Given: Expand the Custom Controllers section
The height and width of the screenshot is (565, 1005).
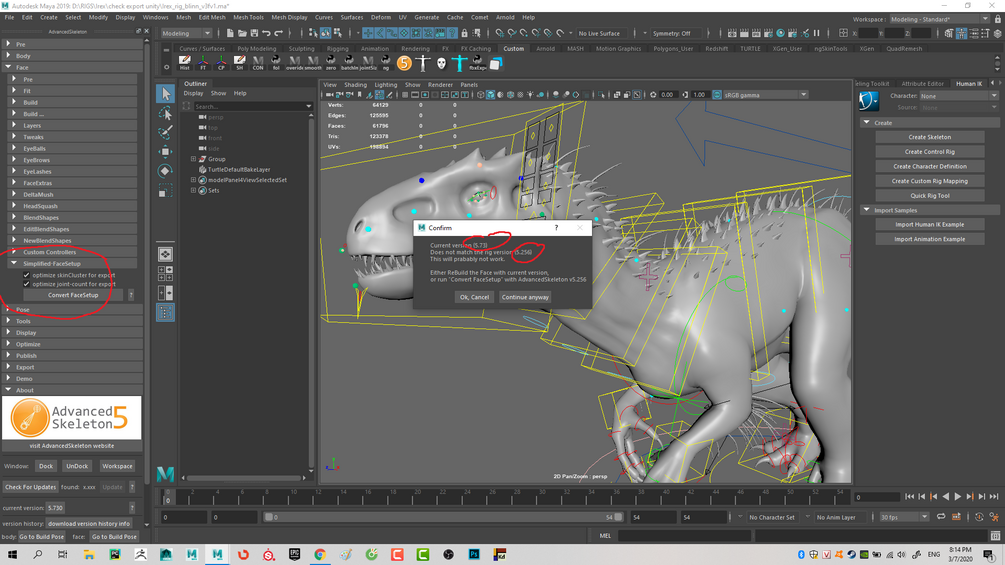Looking at the screenshot, I should point(14,252).
